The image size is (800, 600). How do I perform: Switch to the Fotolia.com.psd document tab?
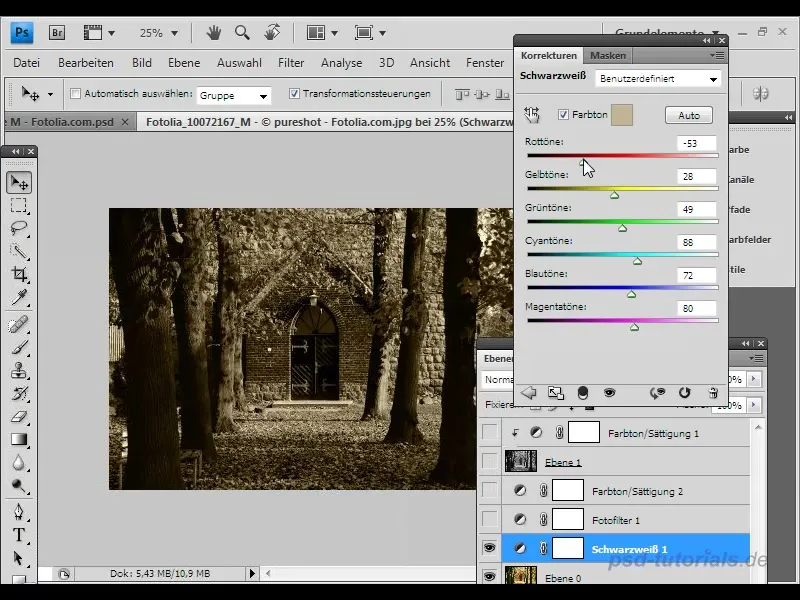[x=71, y=122]
